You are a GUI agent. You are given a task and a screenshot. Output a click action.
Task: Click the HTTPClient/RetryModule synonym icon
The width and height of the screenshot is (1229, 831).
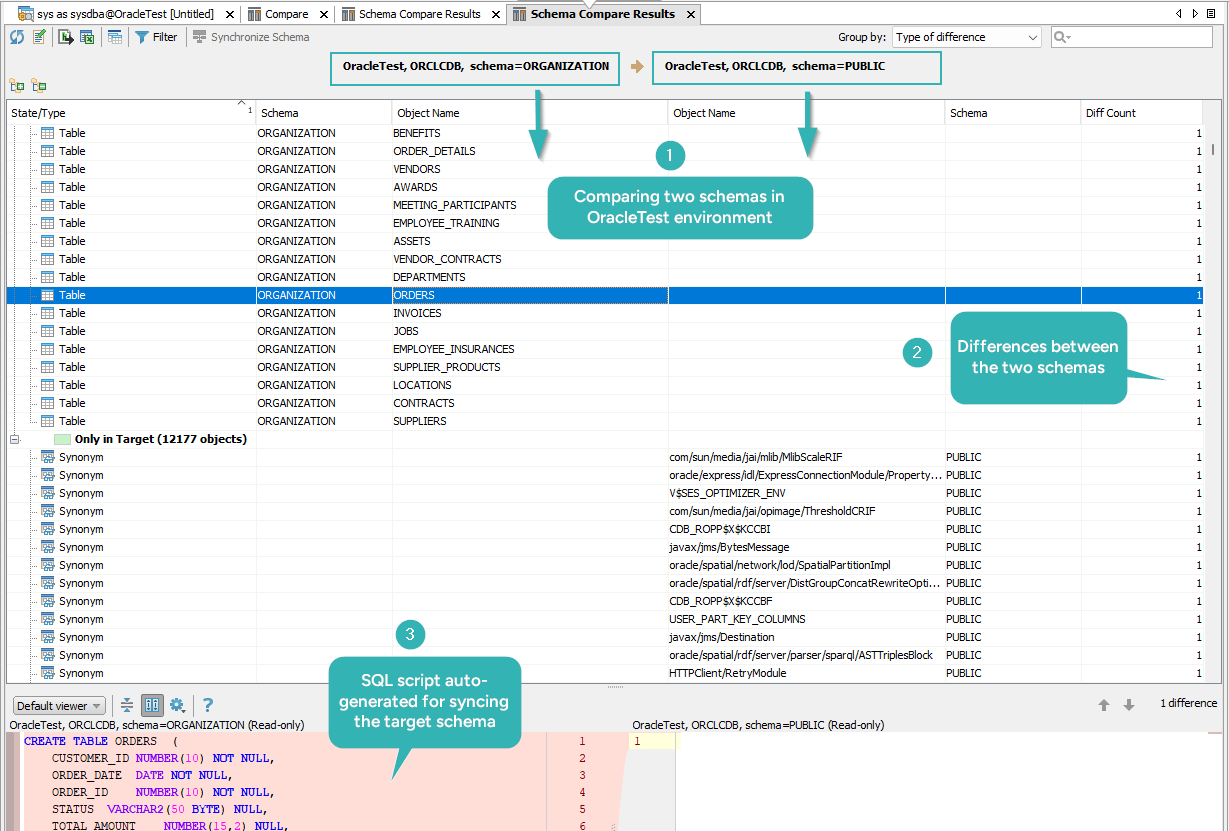point(47,673)
